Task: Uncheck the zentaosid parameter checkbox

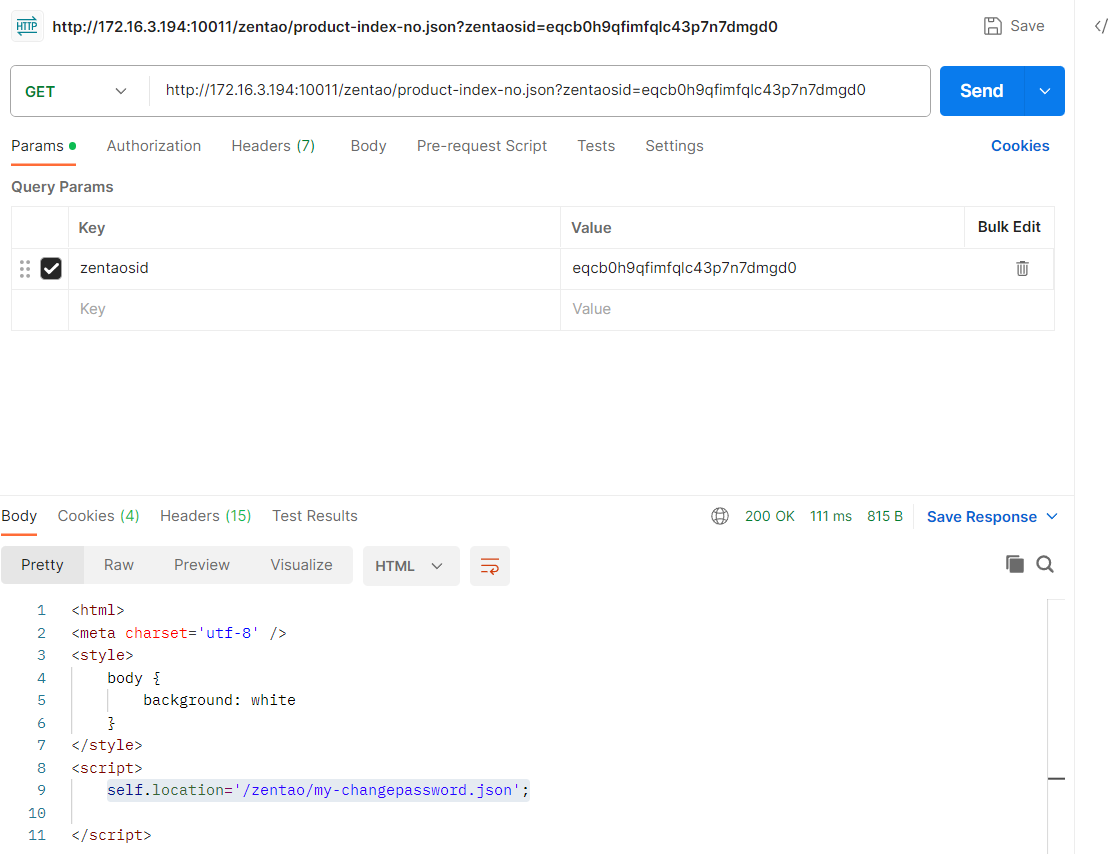Action: (x=51, y=268)
